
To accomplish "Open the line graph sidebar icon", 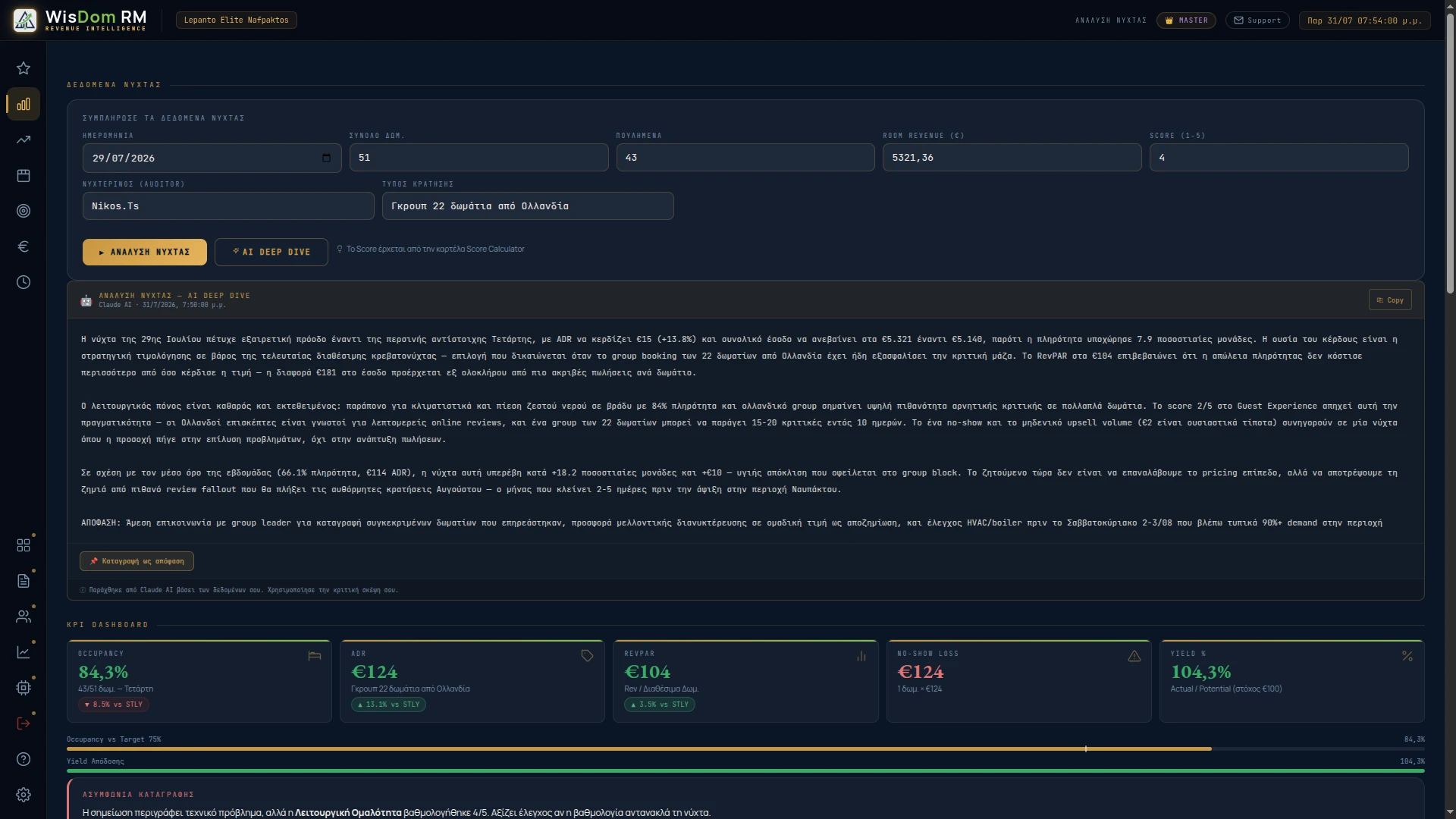I will [24, 652].
